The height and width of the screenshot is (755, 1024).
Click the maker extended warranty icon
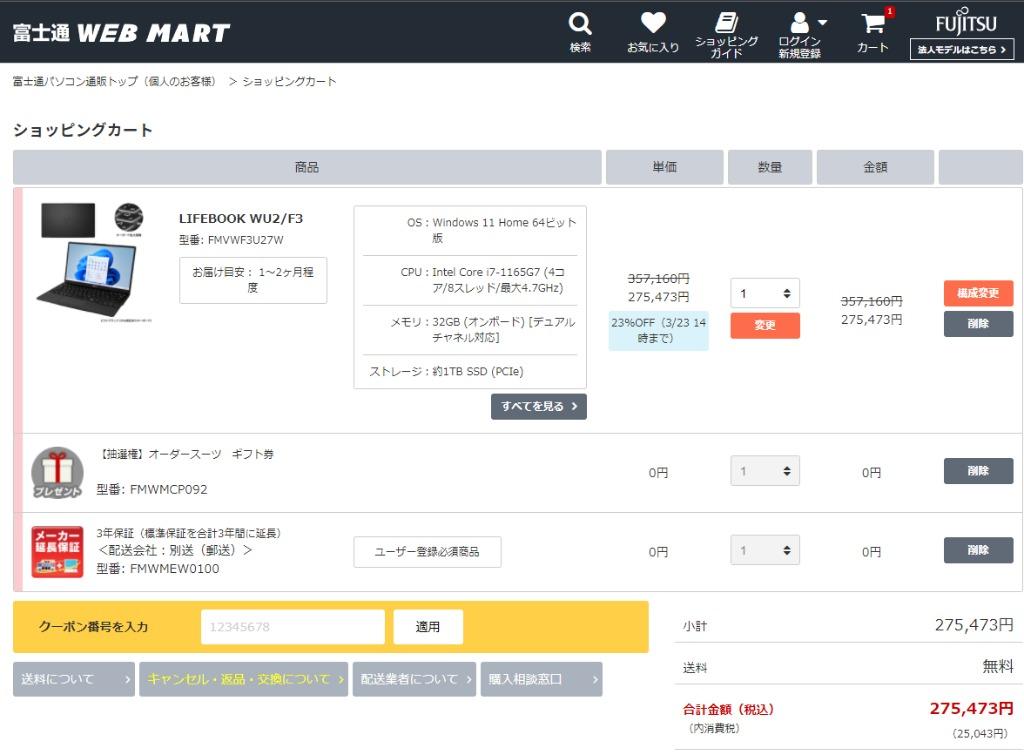(57, 552)
